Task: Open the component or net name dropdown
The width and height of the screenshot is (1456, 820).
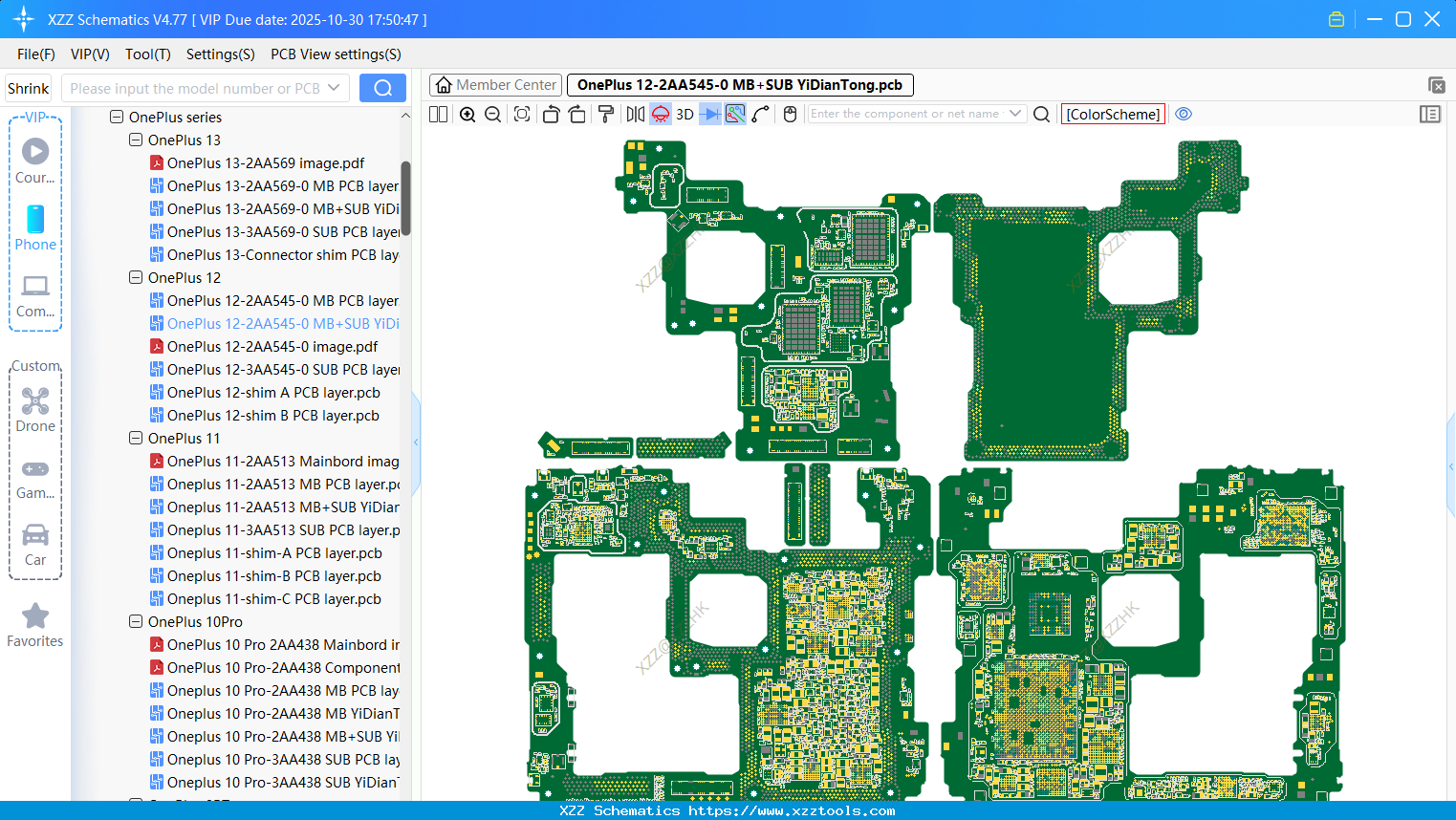Action: (x=1014, y=114)
